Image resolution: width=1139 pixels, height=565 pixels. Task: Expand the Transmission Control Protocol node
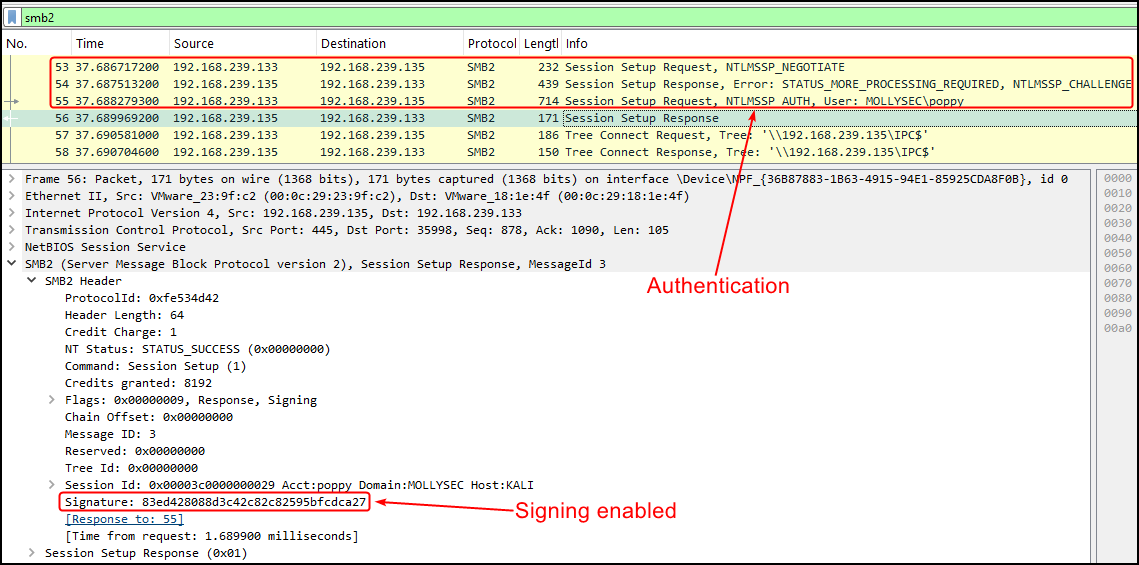pyautogui.click(x=12, y=229)
